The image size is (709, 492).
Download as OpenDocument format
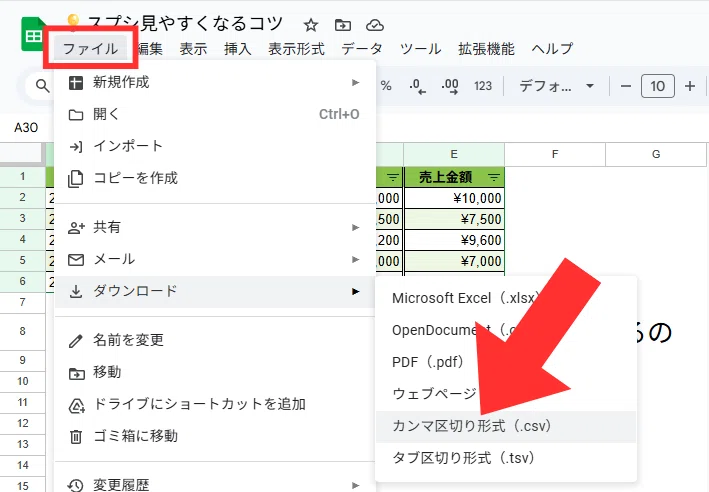506,330
